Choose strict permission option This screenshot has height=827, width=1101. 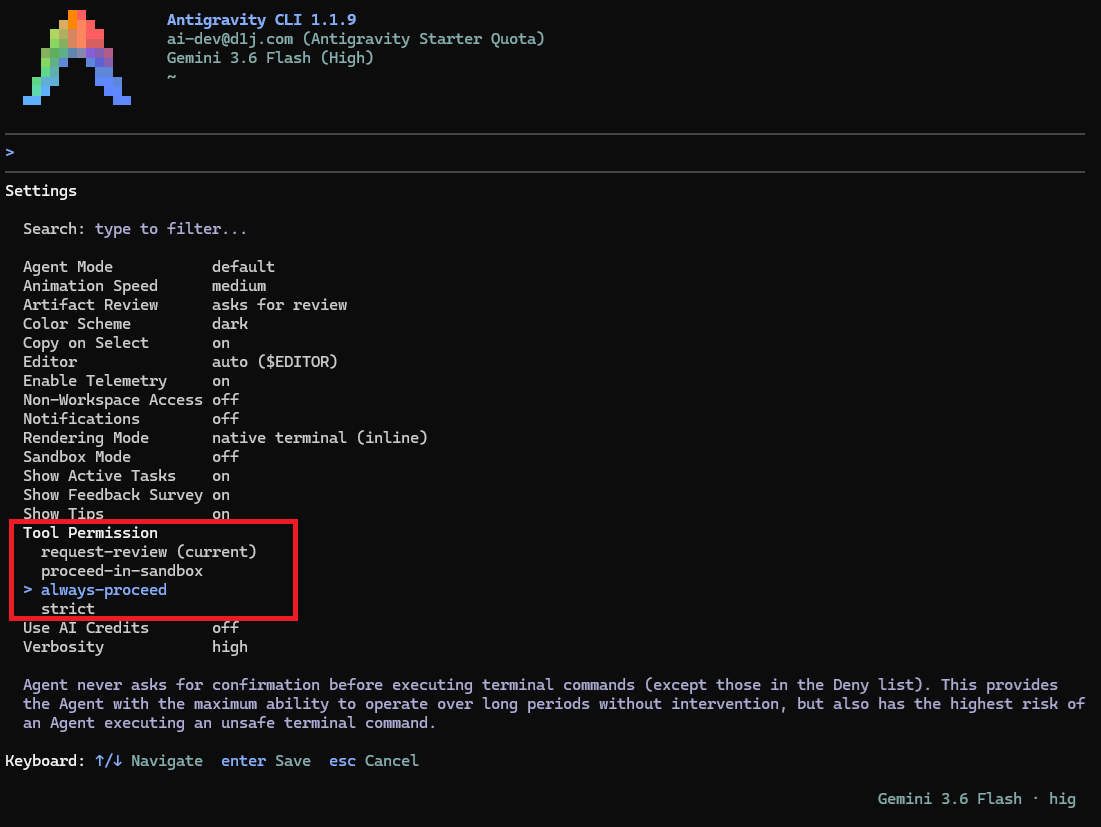tap(67, 609)
